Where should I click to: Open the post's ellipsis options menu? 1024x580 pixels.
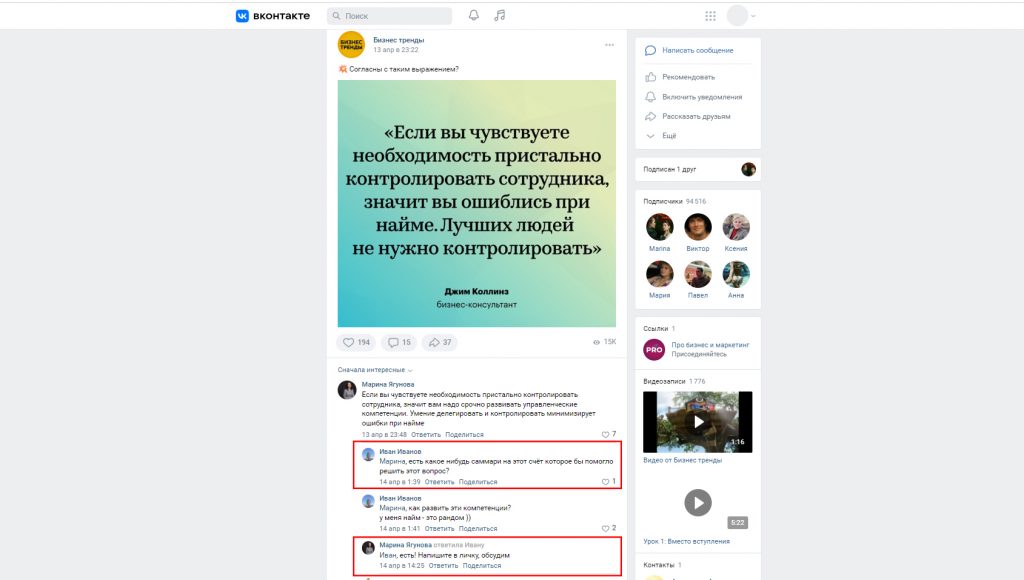[609, 45]
